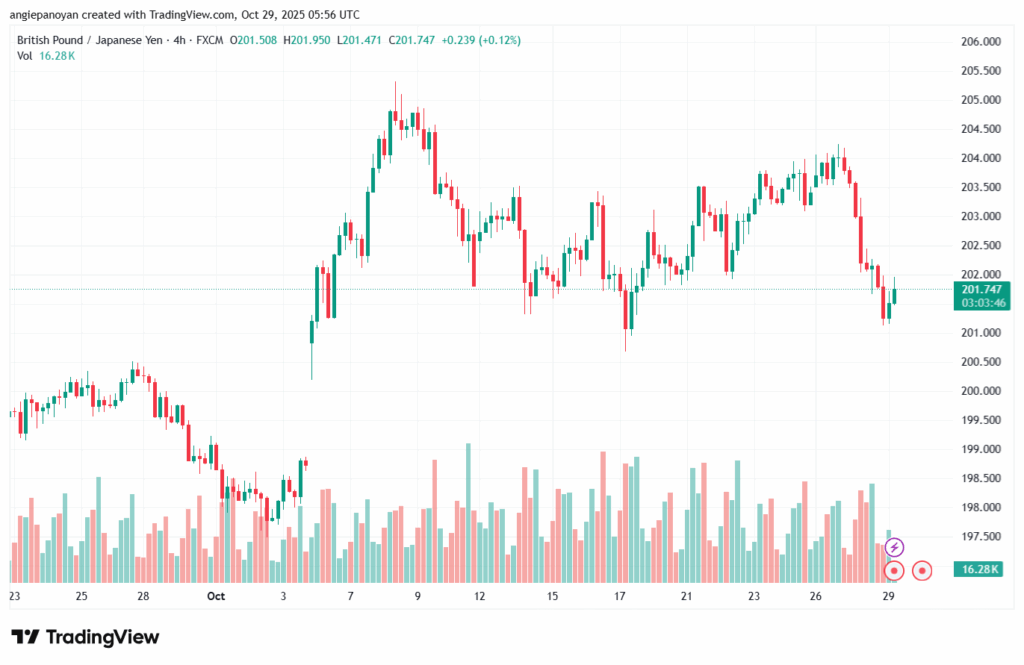This screenshot has width=1024, height=665.
Task: Open the rightmost red event marker
Action: click(x=923, y=571)
